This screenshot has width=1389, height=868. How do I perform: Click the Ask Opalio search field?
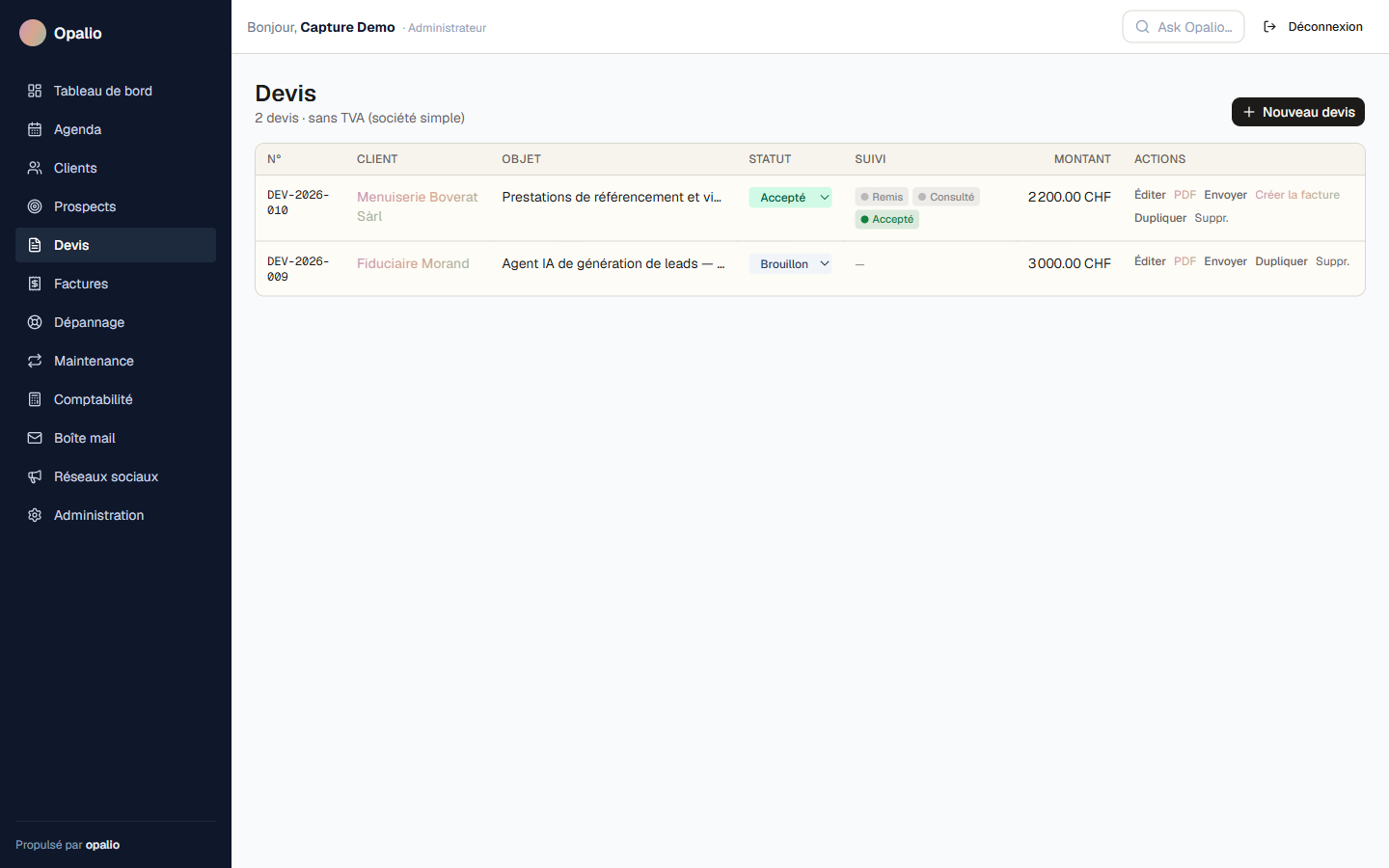click(1184, 27)
